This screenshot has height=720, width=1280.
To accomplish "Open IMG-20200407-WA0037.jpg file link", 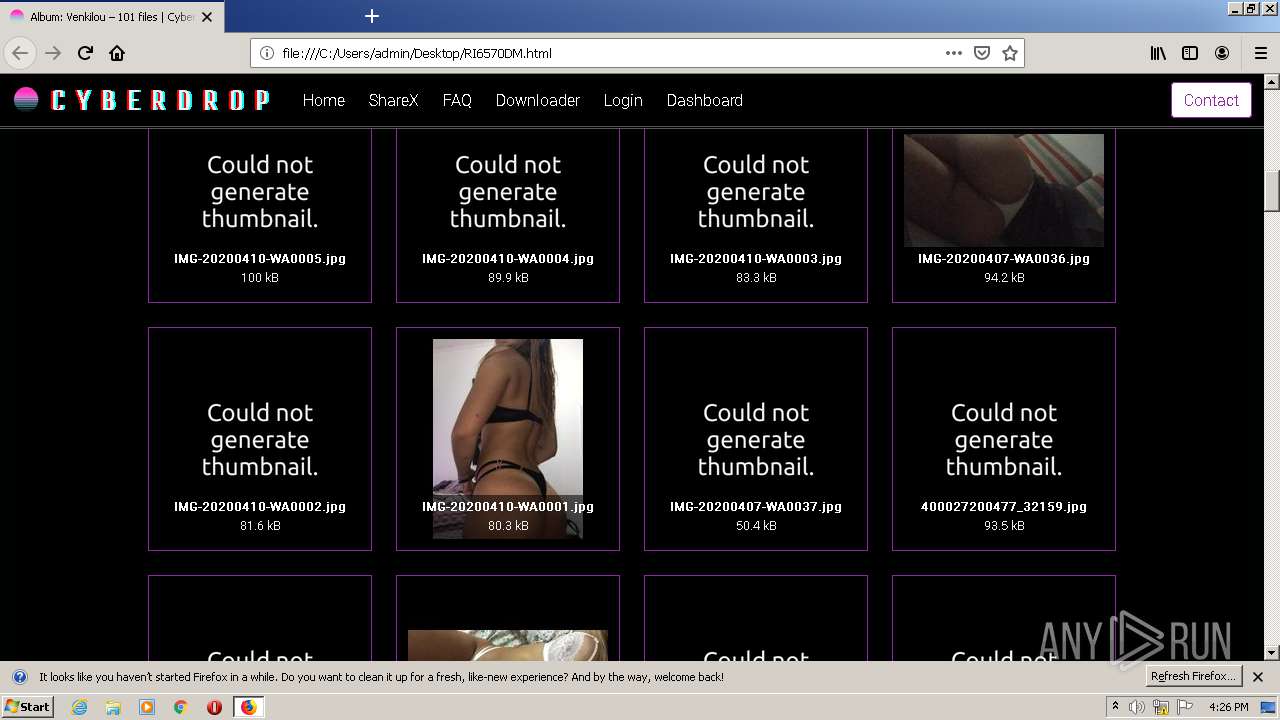I will coord(756,506).
